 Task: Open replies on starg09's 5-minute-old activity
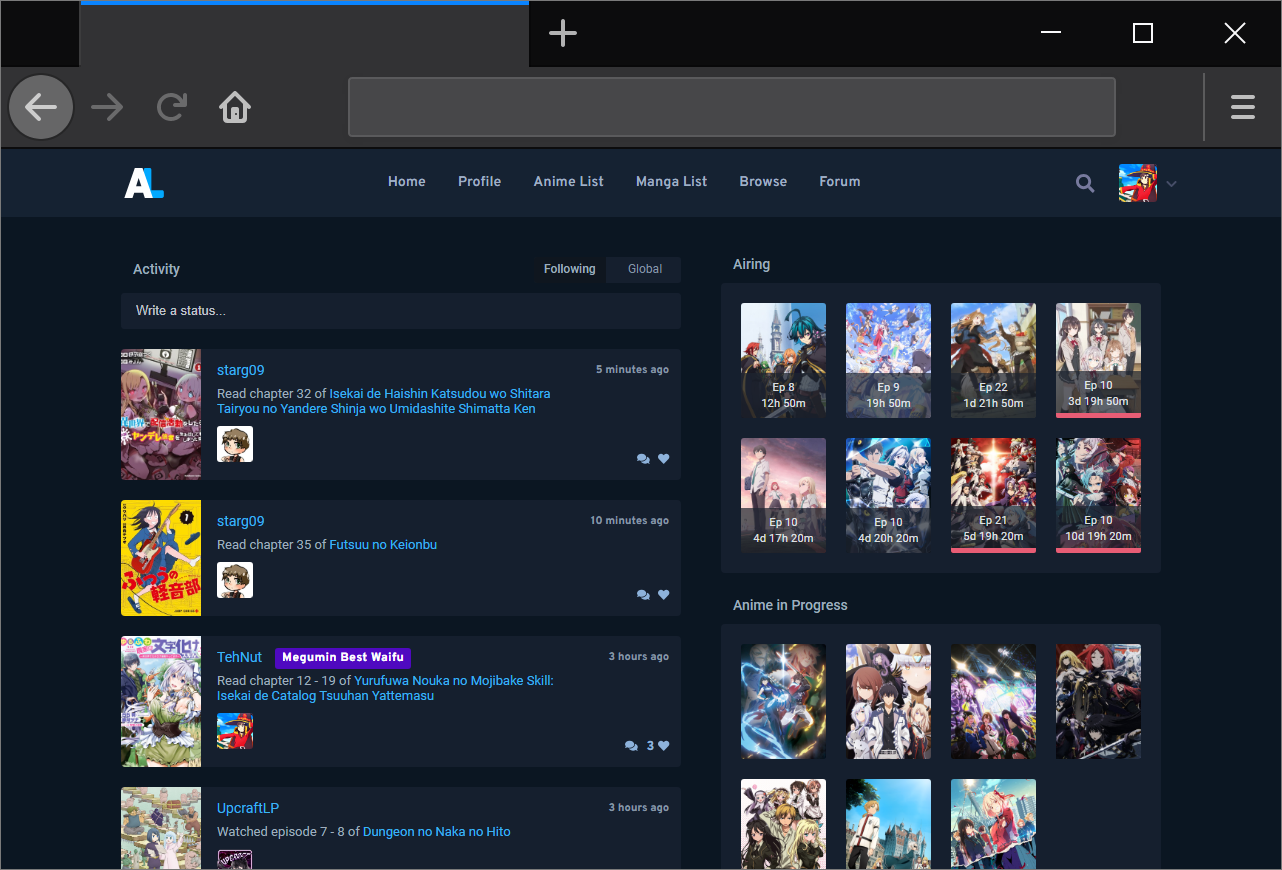click(642, 459)
